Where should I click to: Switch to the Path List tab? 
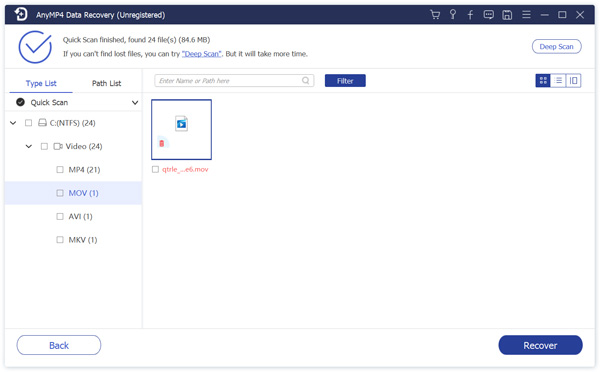pyautogui.click(x=106, y=83)
